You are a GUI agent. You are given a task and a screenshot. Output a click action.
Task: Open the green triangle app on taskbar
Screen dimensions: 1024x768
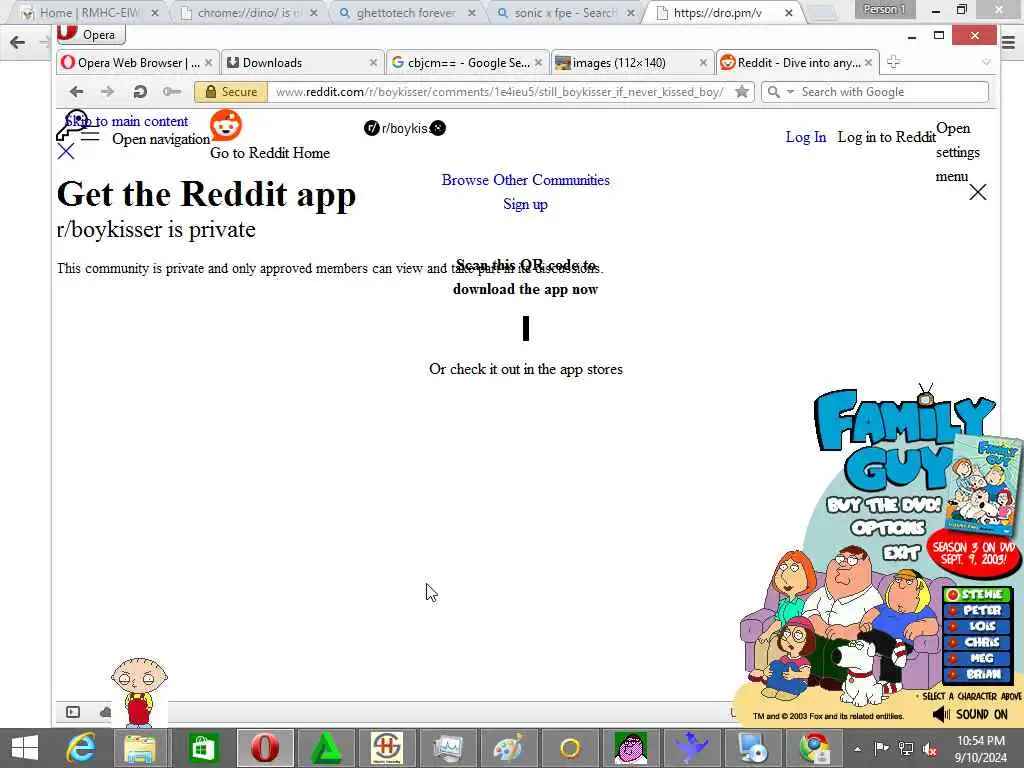pos(327,748)
